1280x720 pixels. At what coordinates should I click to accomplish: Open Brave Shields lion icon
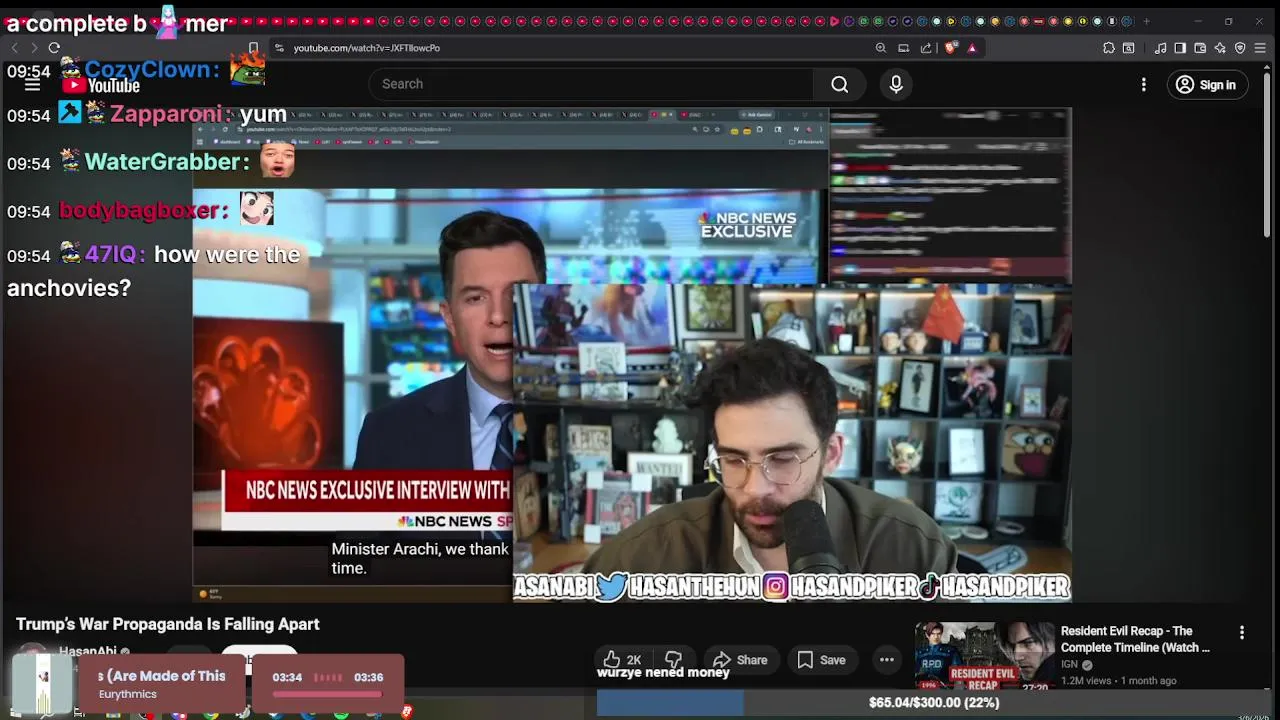coord(951,48)
